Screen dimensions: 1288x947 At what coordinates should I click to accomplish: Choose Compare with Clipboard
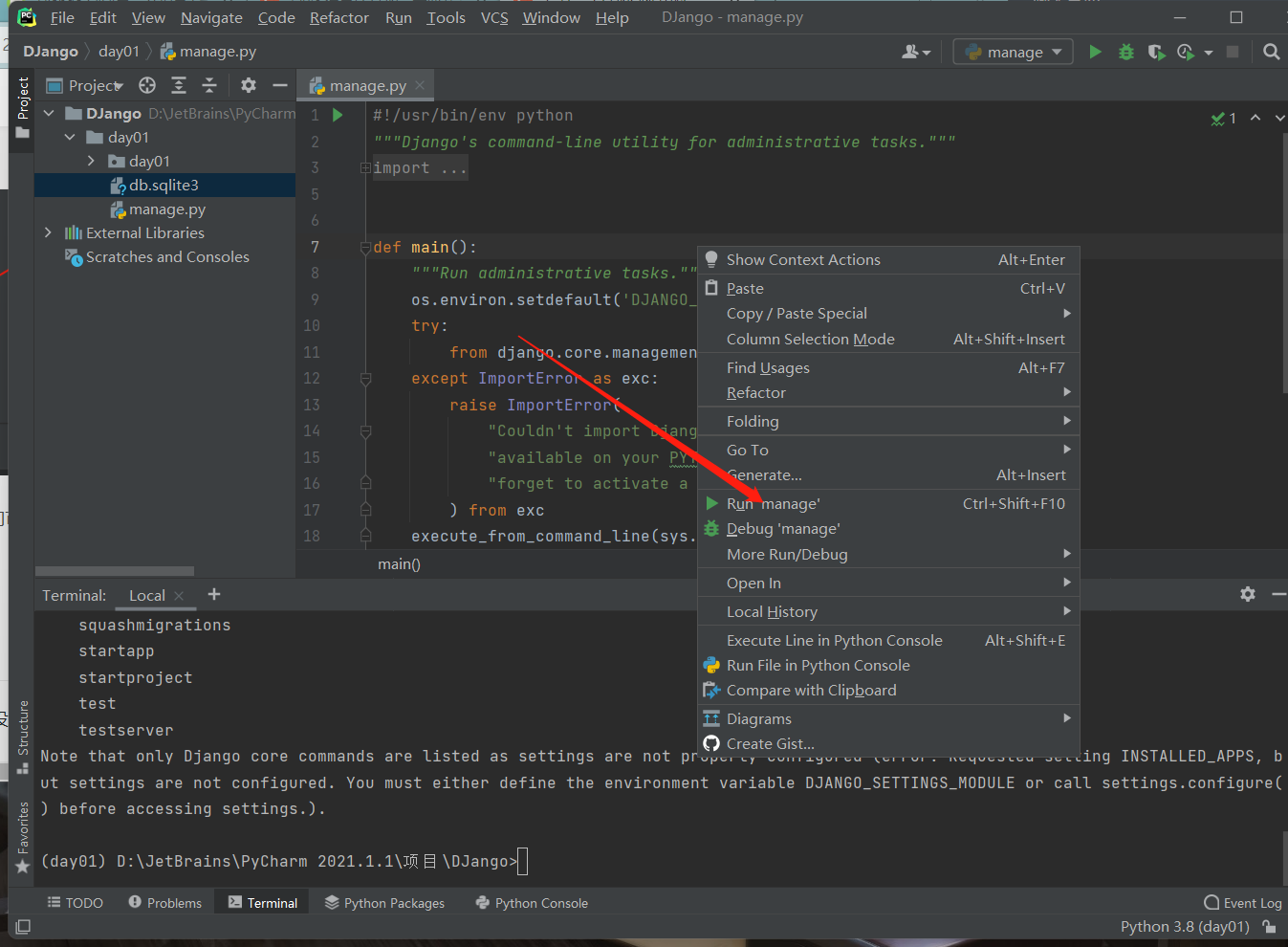pos(889,690)
